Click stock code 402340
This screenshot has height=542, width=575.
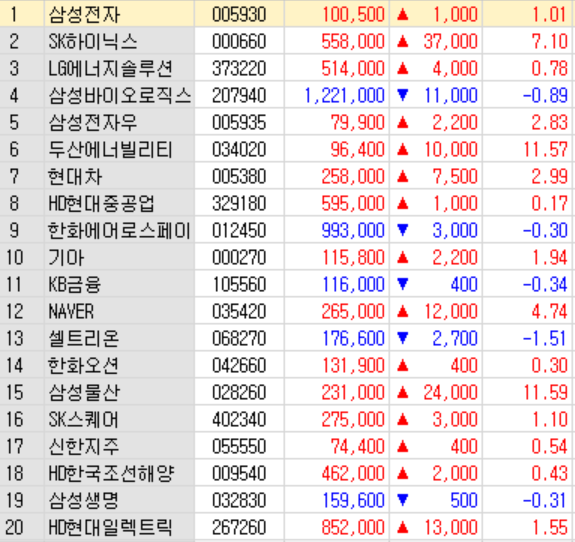pyautogui.click(x=239, y=420)
